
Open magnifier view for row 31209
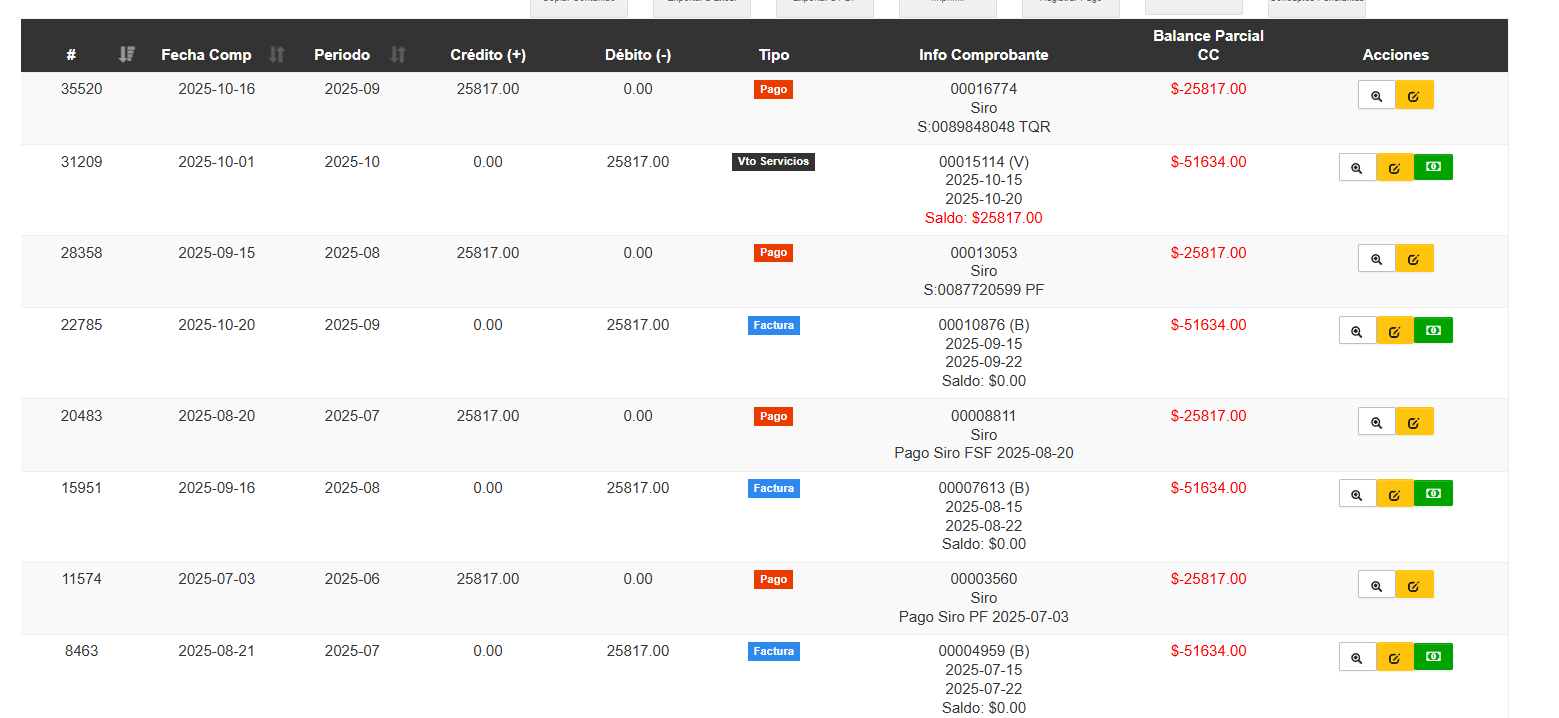(1357, 167)
